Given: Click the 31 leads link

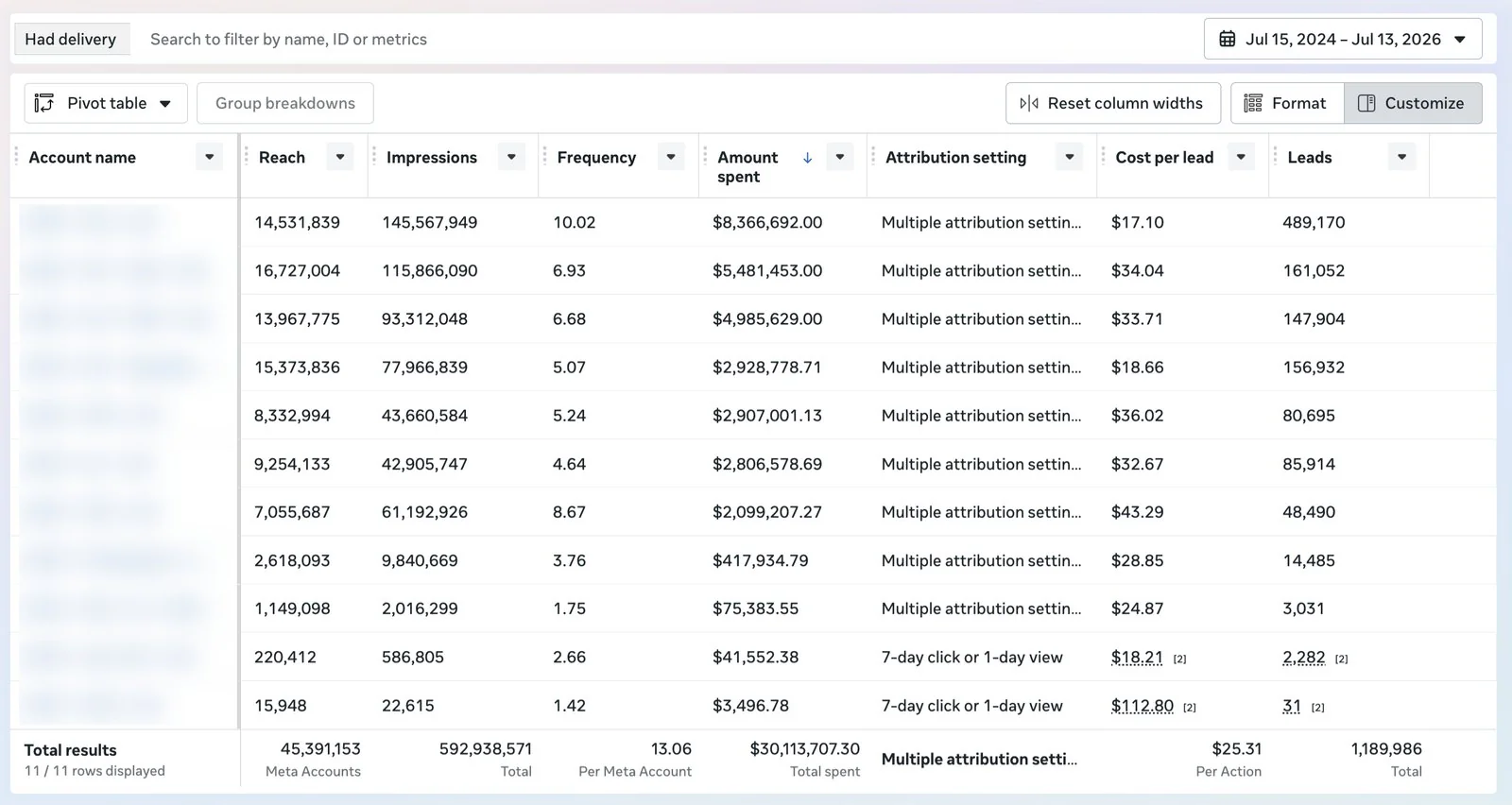Looking at the screenshot, I should 1292,706.
